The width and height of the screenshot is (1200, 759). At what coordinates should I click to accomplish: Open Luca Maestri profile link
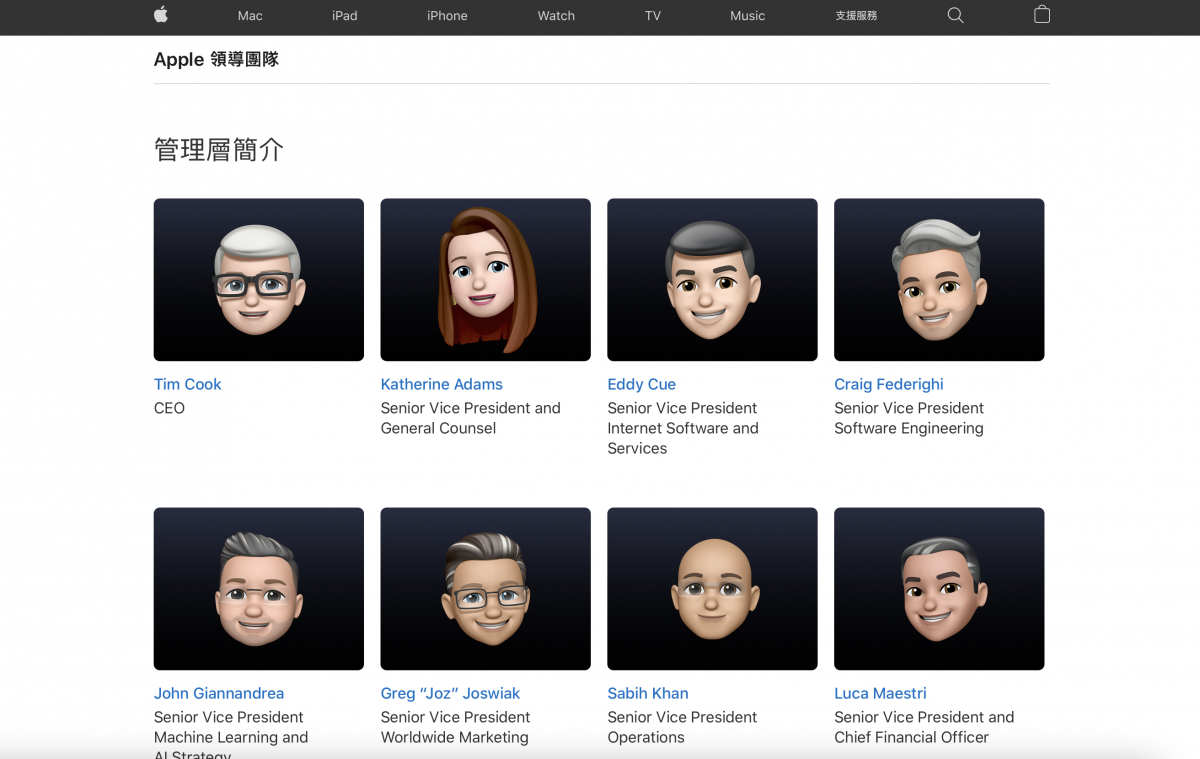880,693
